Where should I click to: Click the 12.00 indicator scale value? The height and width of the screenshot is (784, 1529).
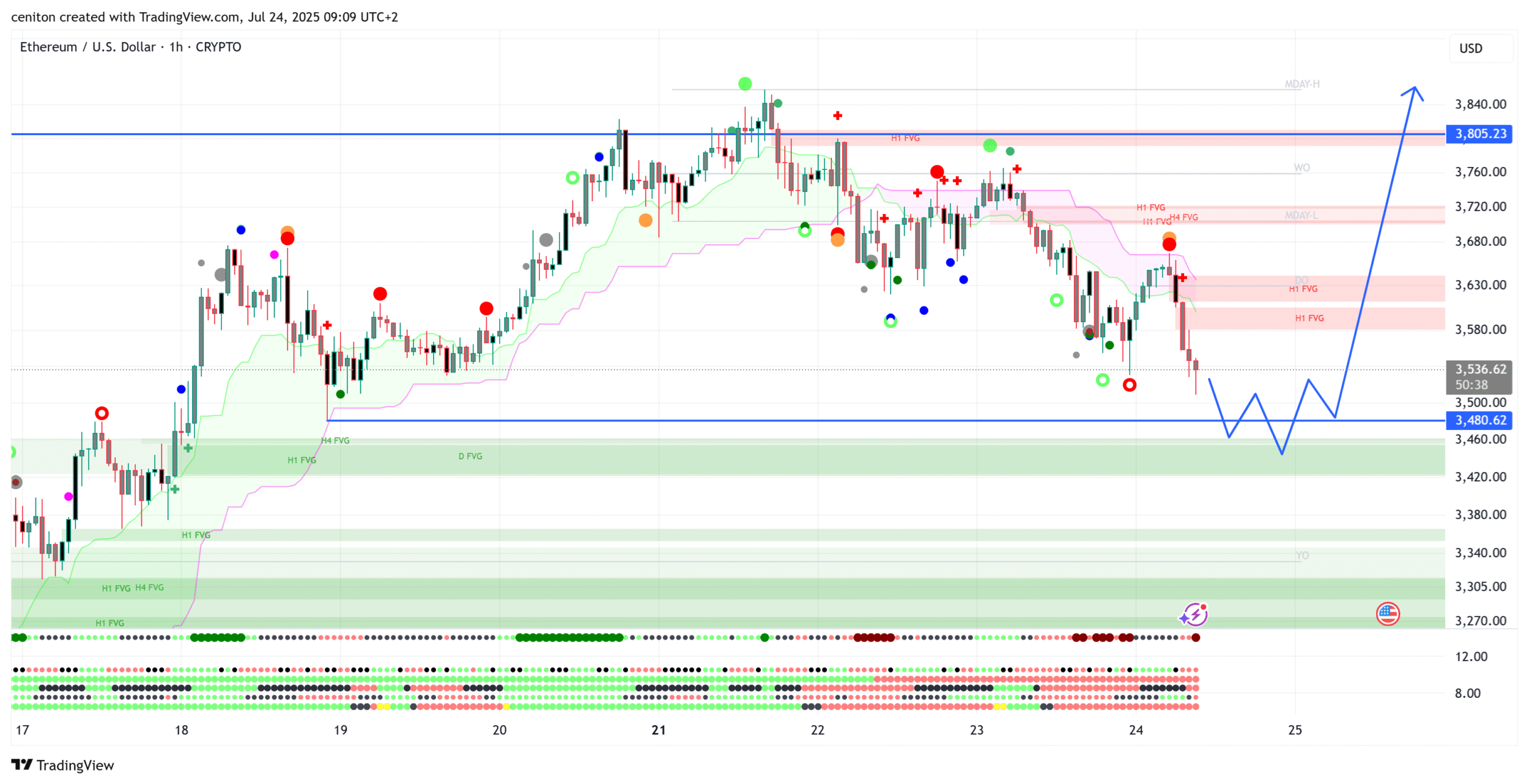pyautogui.click(x=1471, y=657)
